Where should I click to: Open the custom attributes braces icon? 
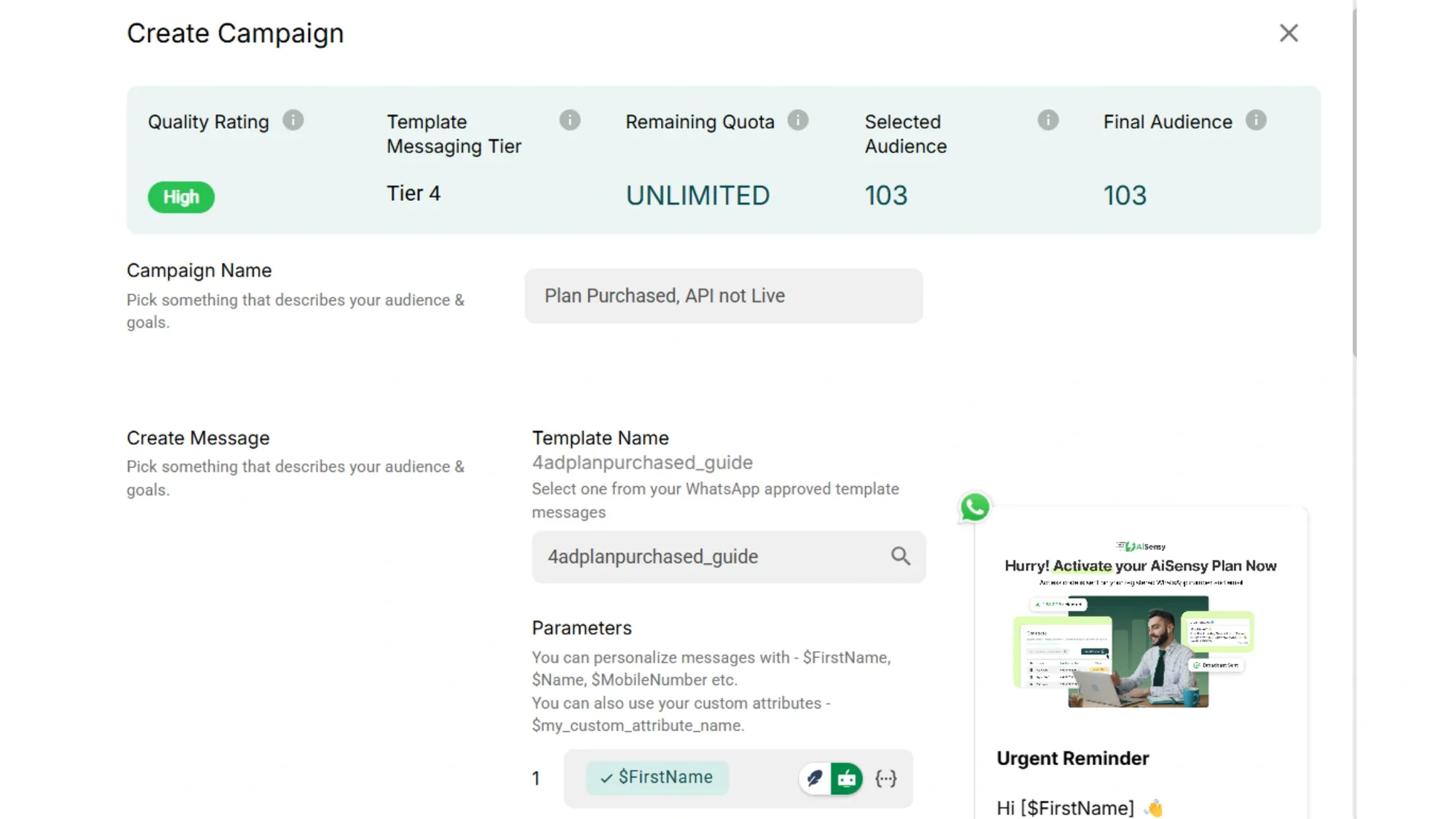886,778
